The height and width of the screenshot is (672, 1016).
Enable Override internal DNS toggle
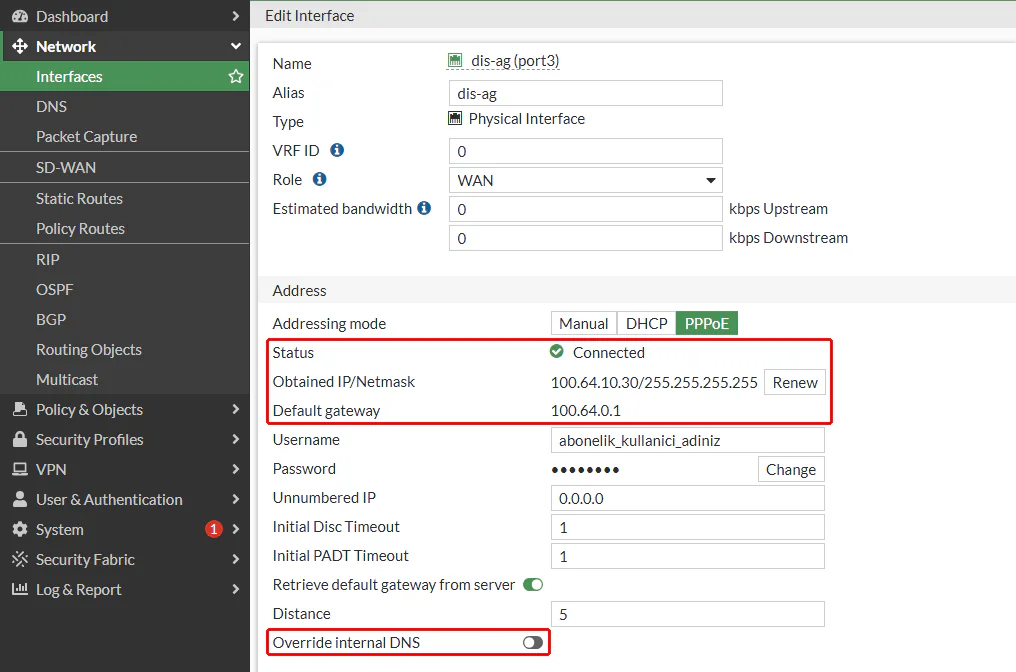[x=533, y=642]
